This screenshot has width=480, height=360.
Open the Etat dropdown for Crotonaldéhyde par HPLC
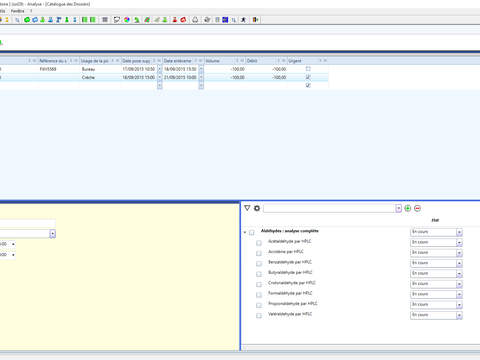459,284
